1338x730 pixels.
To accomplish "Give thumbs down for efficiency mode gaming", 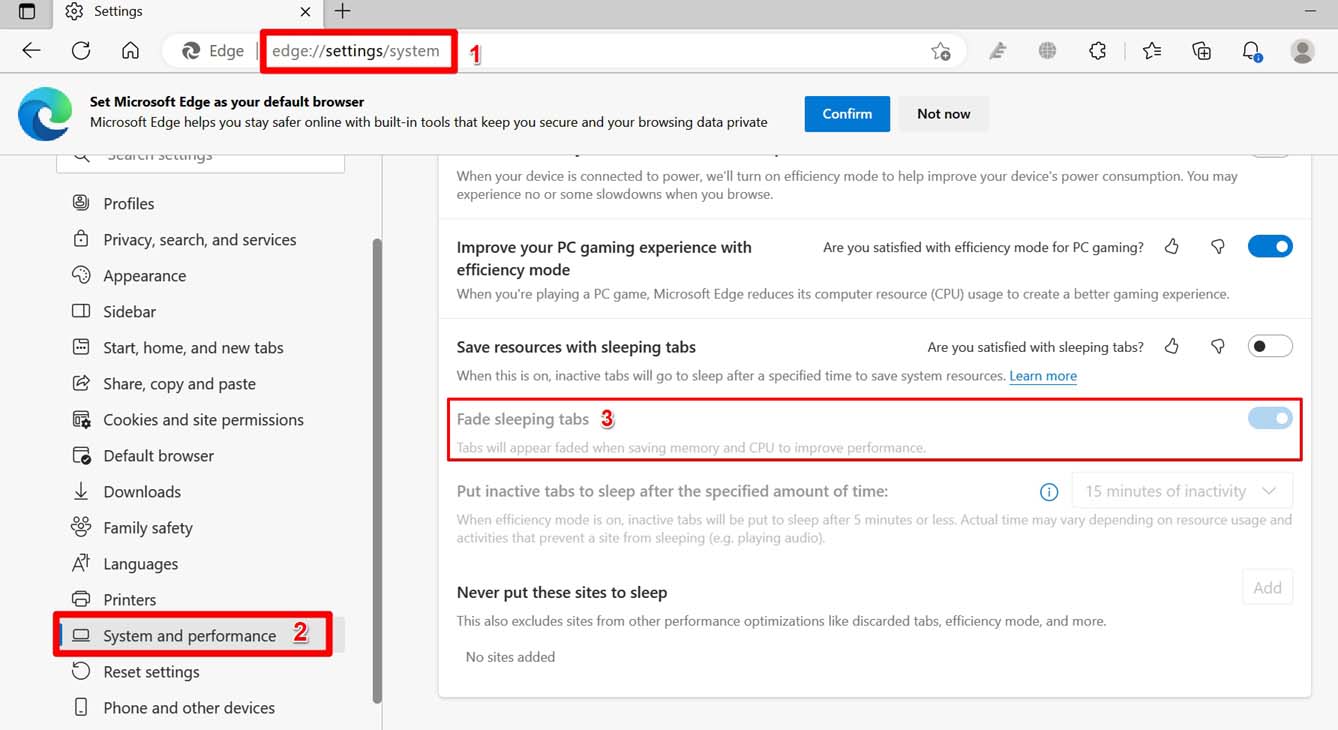I will [1217, 246].
